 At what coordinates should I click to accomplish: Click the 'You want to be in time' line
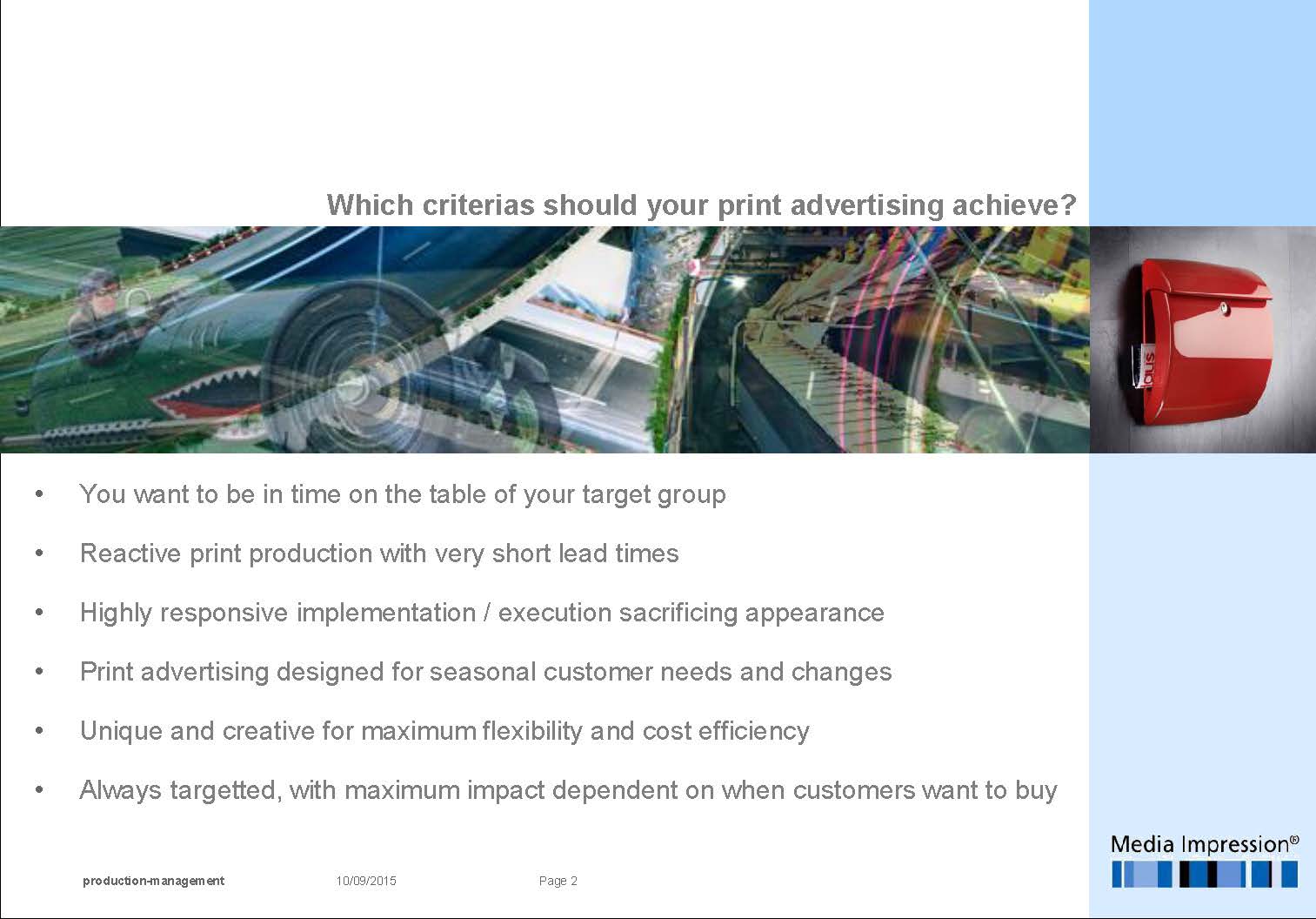402,494
